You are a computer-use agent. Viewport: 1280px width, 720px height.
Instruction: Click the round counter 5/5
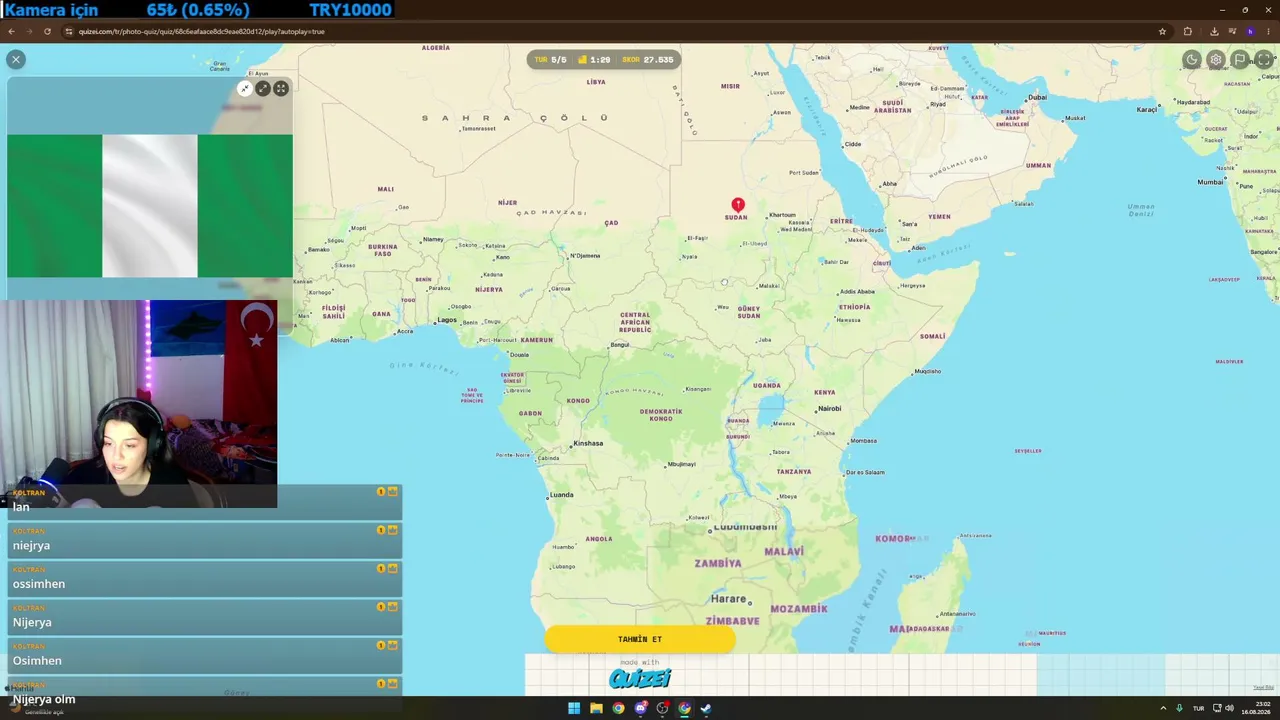(558, 60)
